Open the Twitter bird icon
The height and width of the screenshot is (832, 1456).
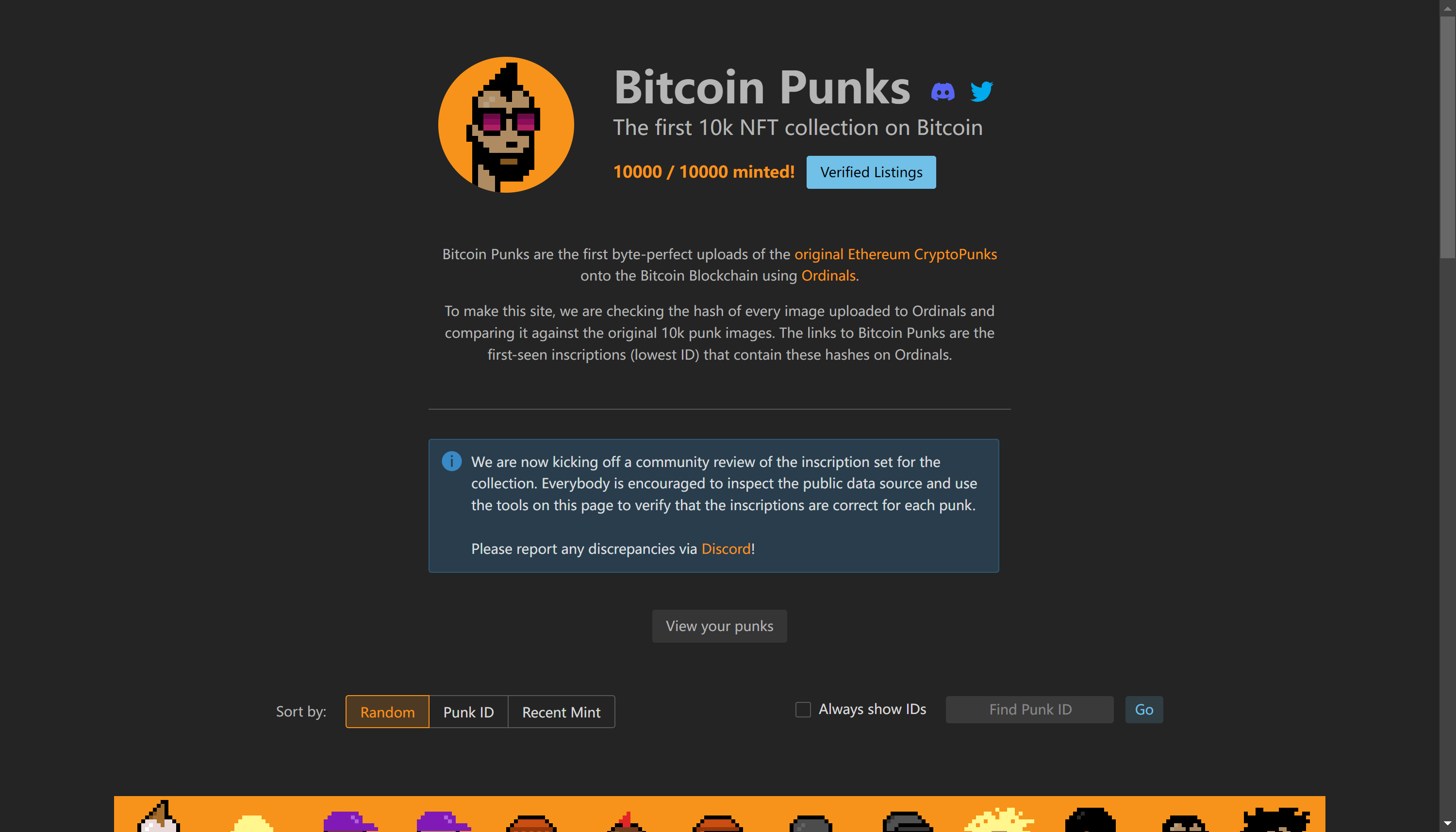tap(981, 91)
